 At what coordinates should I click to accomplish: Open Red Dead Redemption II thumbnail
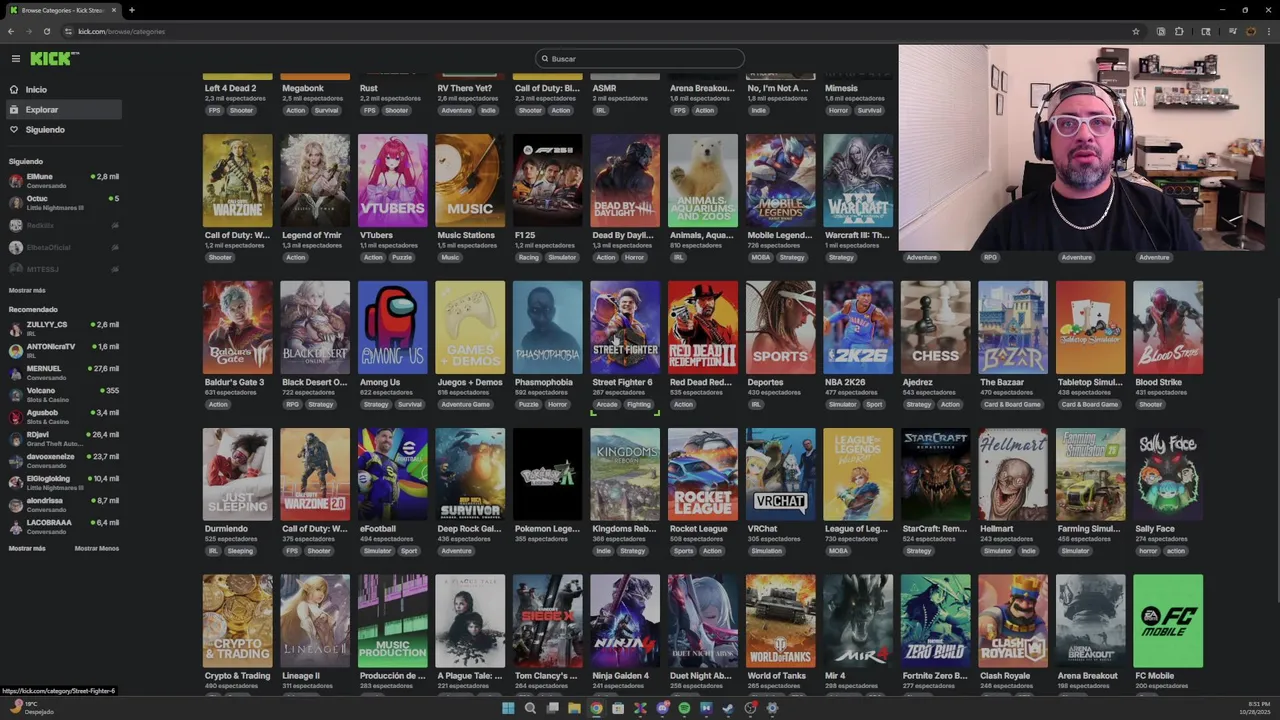coord(703,327)
